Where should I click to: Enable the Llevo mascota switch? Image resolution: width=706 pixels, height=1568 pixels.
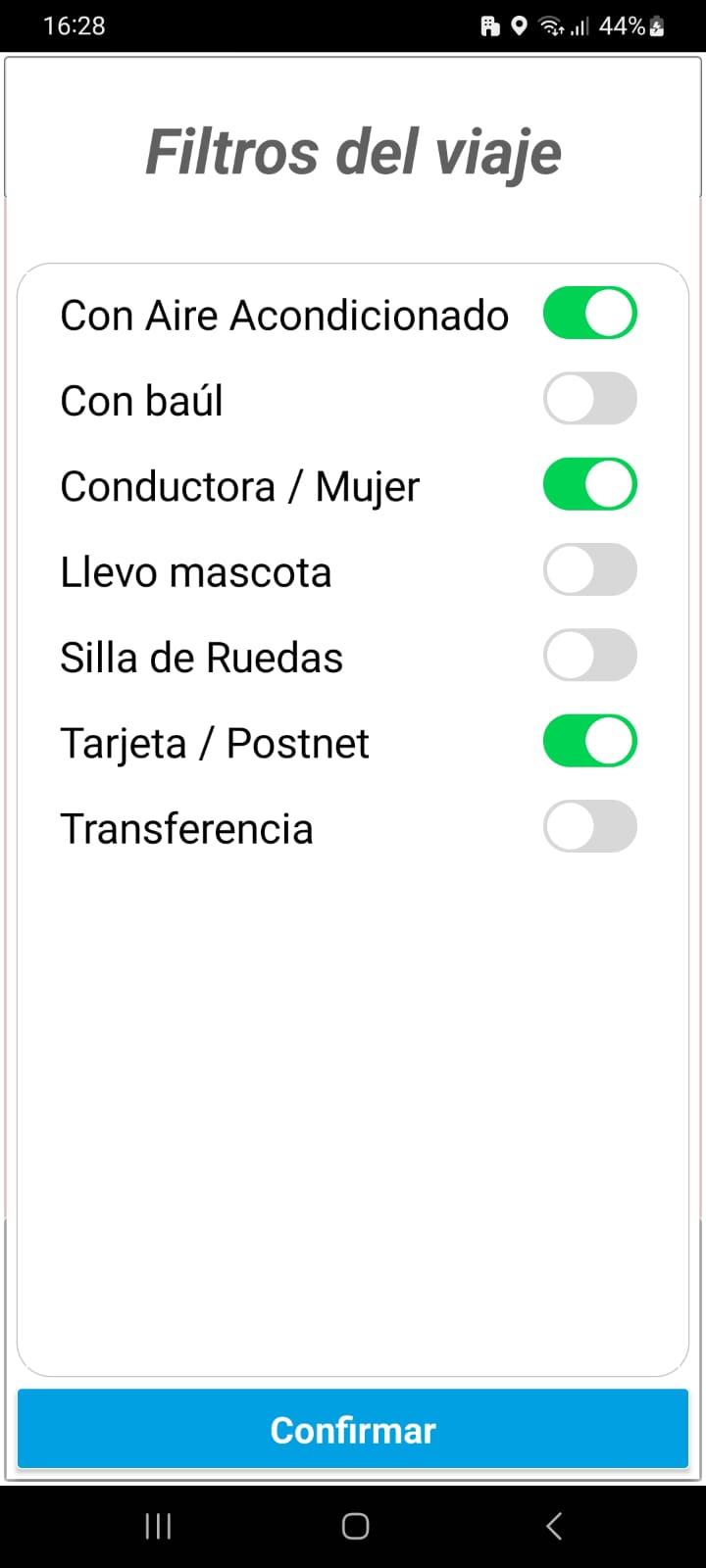(589, 570)
